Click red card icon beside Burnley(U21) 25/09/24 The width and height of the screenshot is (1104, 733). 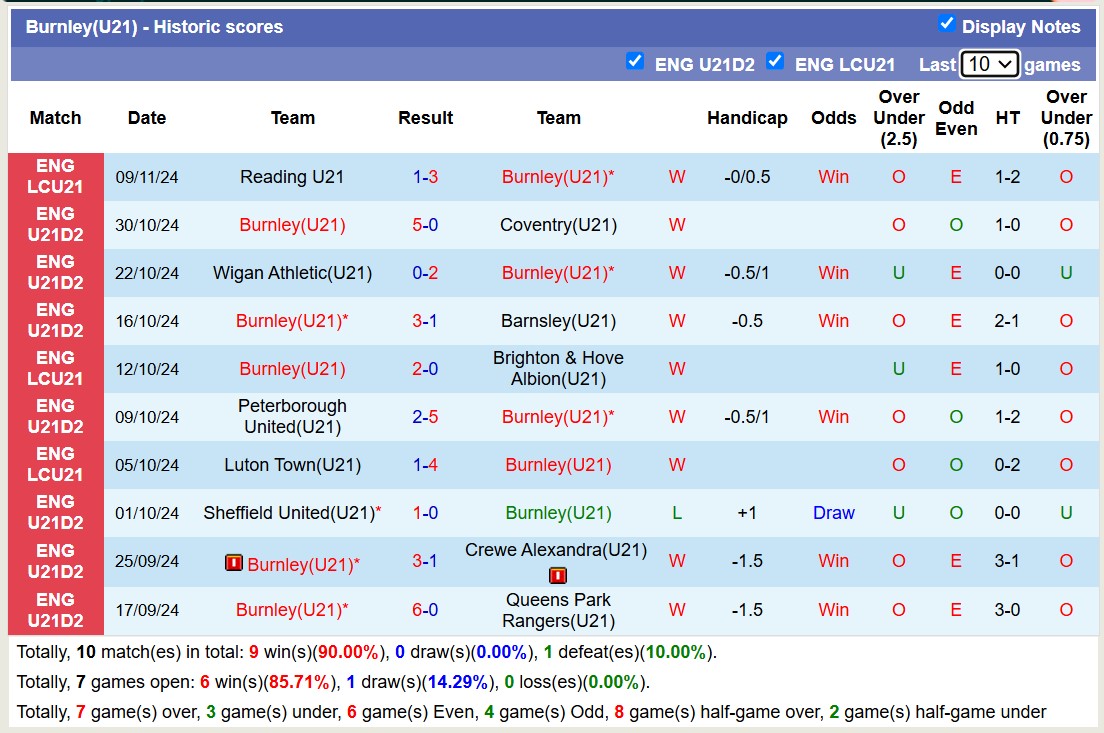(234, 564)
